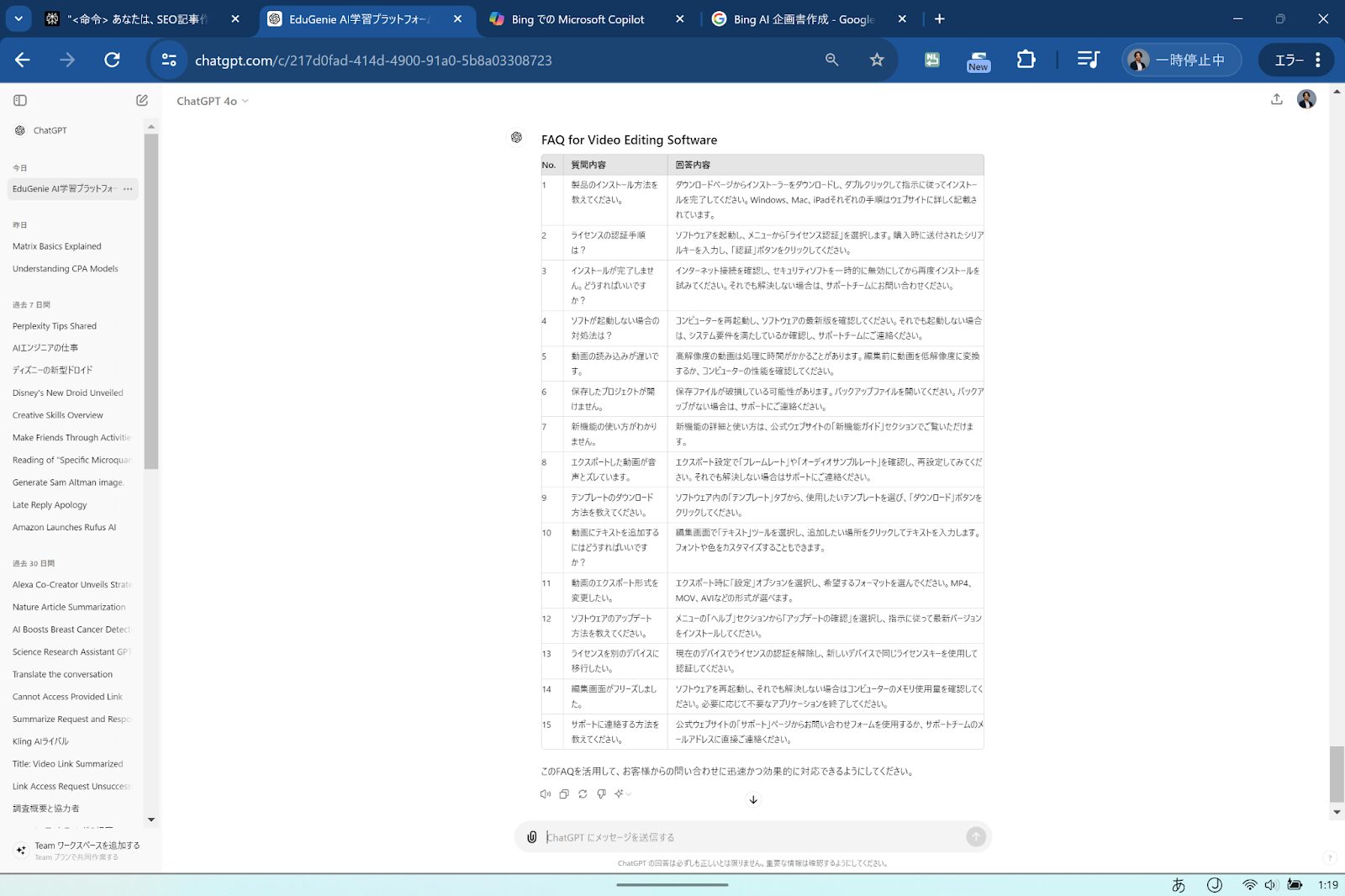The image size is (1345, 896).
Task: Collapse the sidebar with the panel toggle
Action: pyautogui.click(x=20, y=101)
